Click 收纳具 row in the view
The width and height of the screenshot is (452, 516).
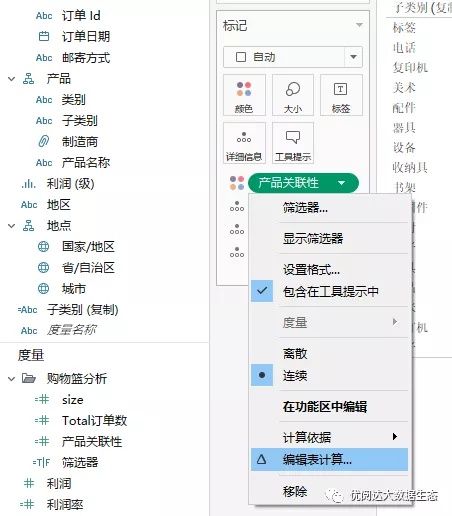tap(410, 167)
